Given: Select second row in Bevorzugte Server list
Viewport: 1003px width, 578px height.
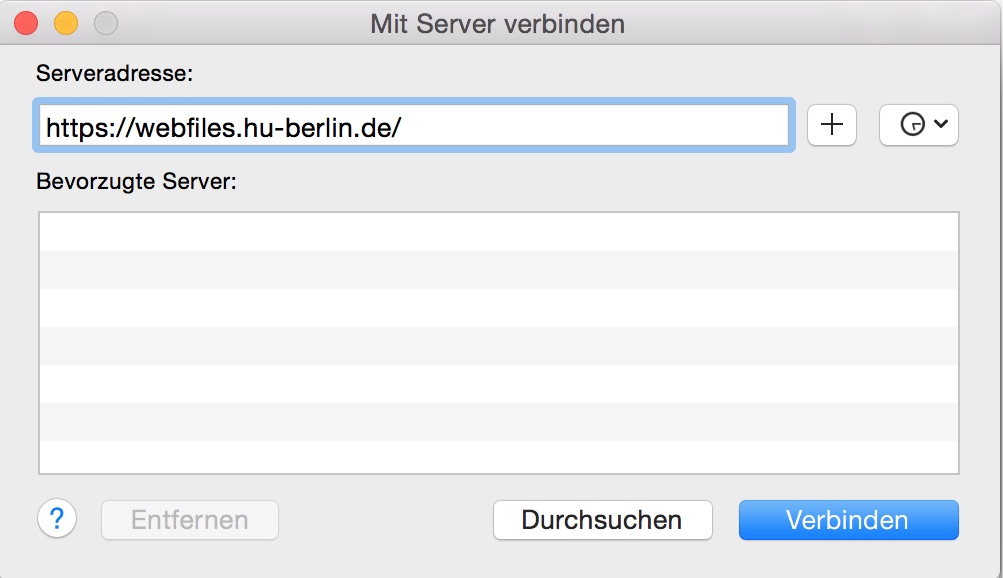Looking at the screenshot, I should 498,270.
